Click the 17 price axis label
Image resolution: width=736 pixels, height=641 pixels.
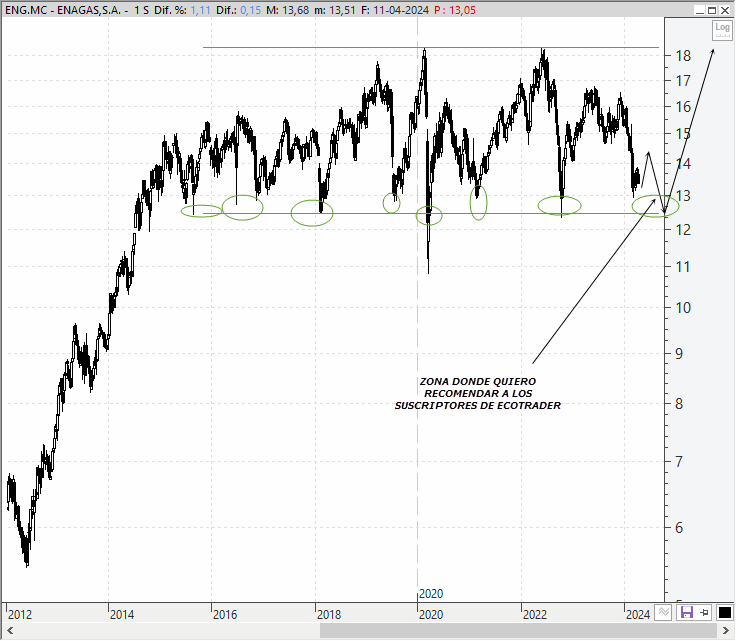pos(683,81)
